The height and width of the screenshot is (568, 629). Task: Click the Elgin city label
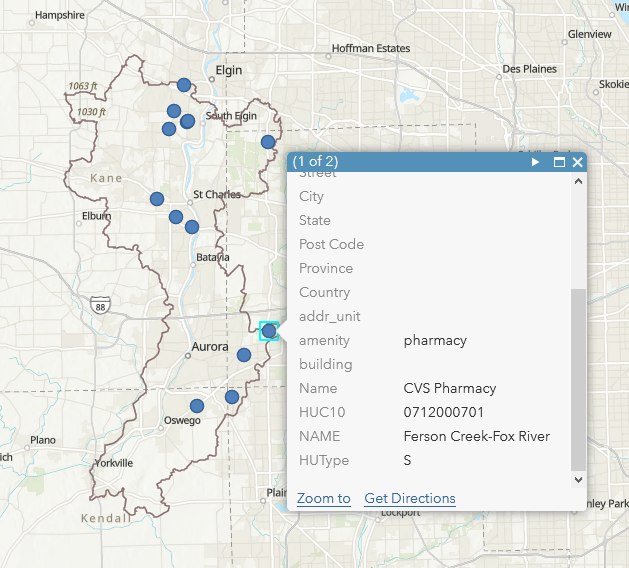point(229,70)
